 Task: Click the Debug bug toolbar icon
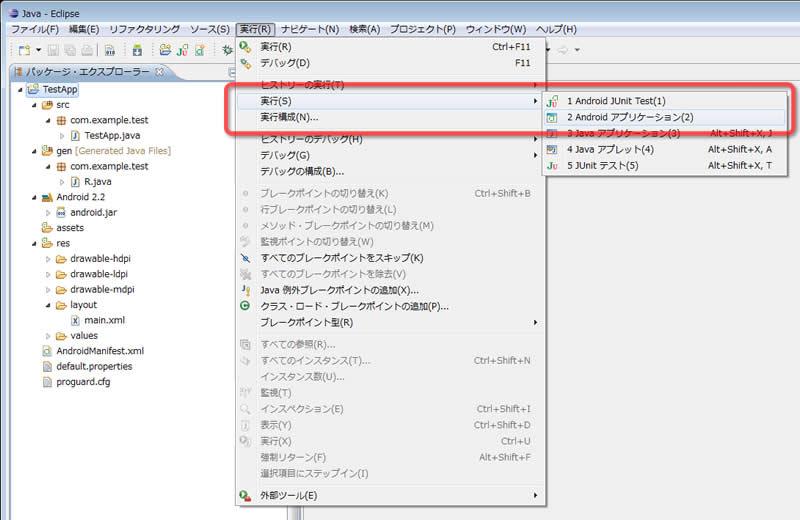pyautogui.click(x=227, y=50)
